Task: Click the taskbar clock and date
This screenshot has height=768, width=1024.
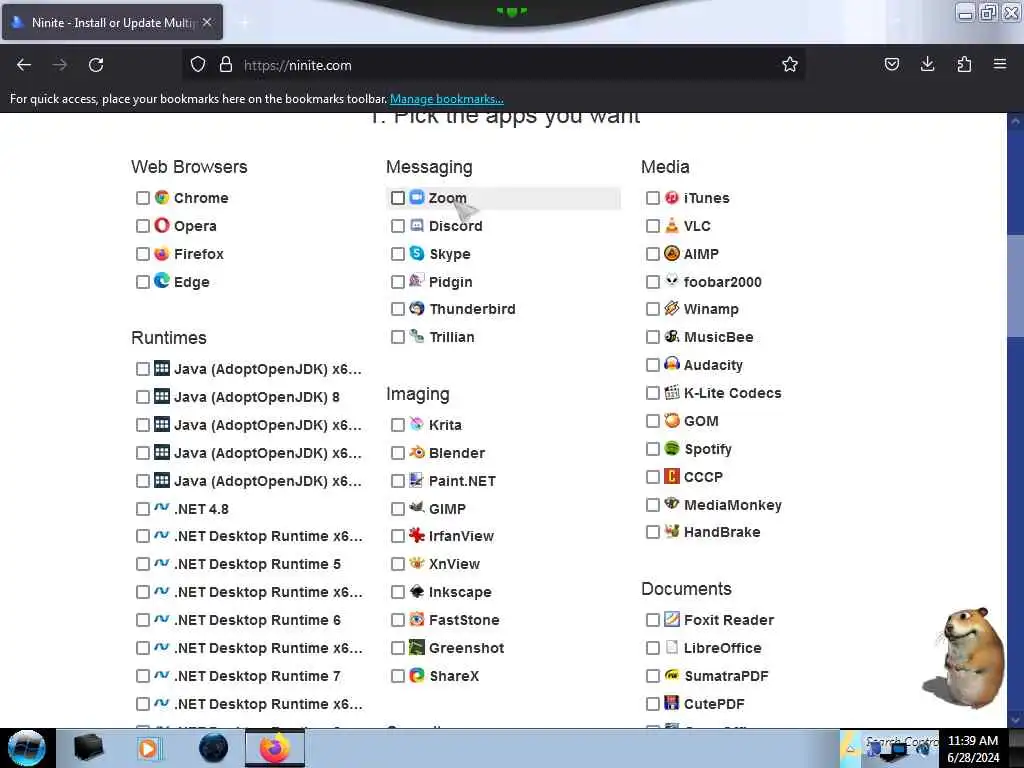Action: point(973,748)
